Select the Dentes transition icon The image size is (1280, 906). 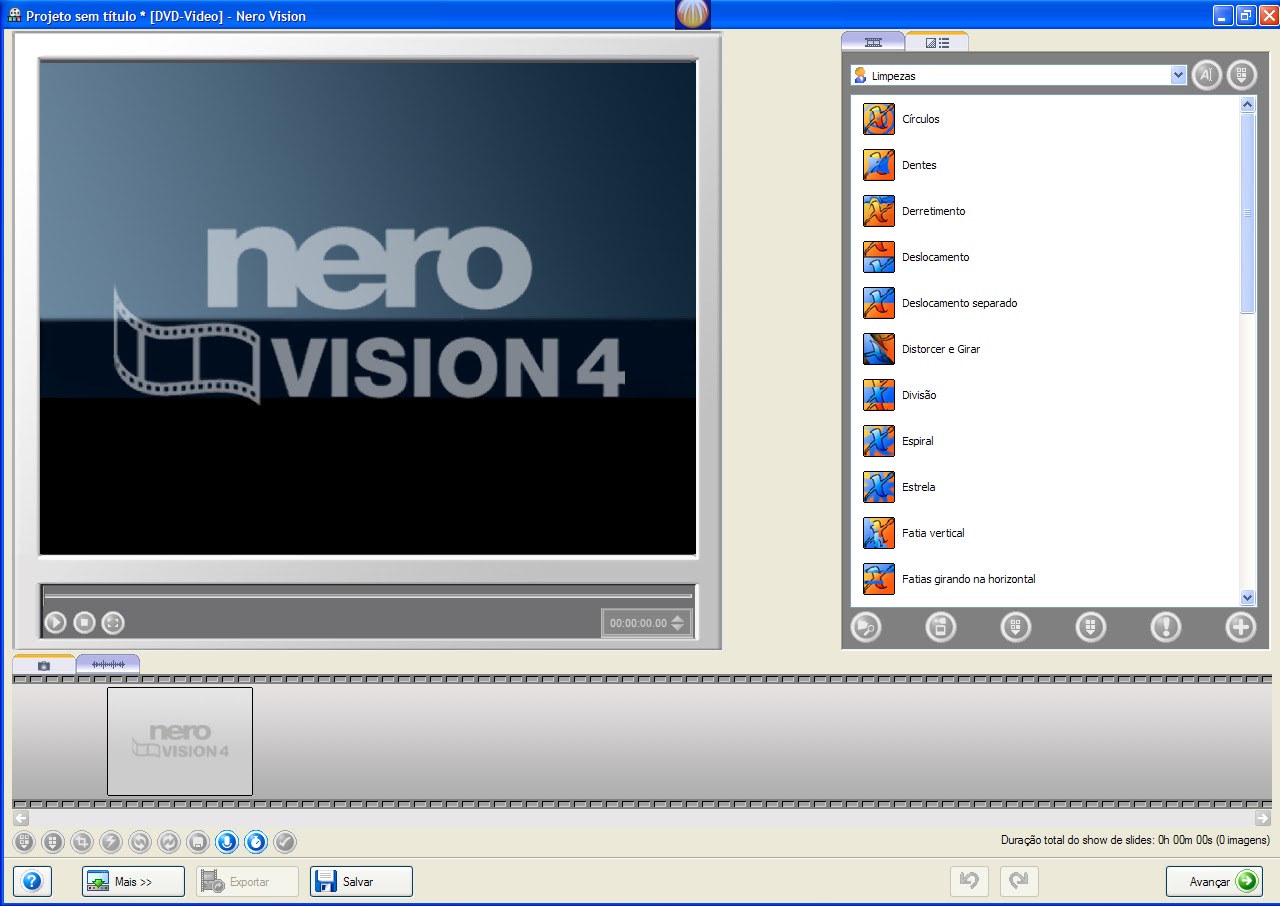point(879,165)
